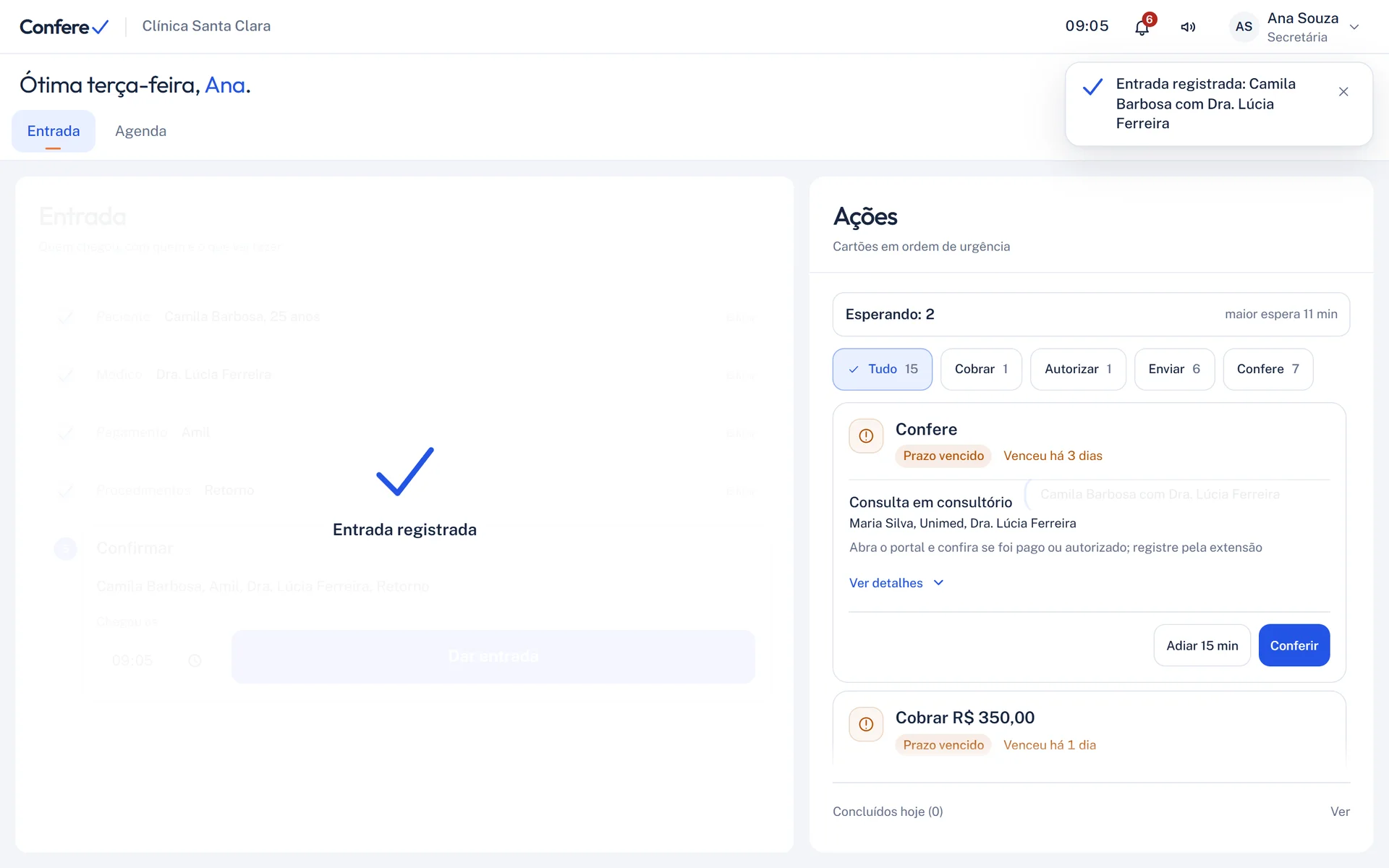Filter actions by Cobrar
Image resolution: width=1389 pixels, height=868 pixels.
click(981, 369)
